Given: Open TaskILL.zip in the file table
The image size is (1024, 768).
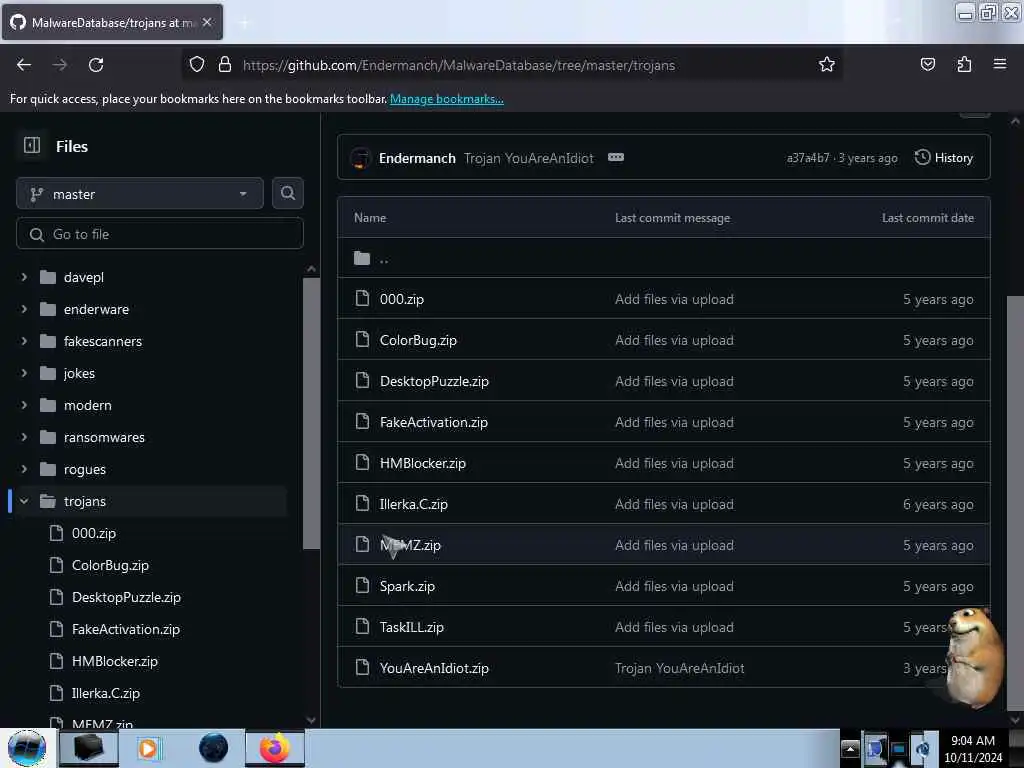Looking at the screenshot, I should point(411,627).
